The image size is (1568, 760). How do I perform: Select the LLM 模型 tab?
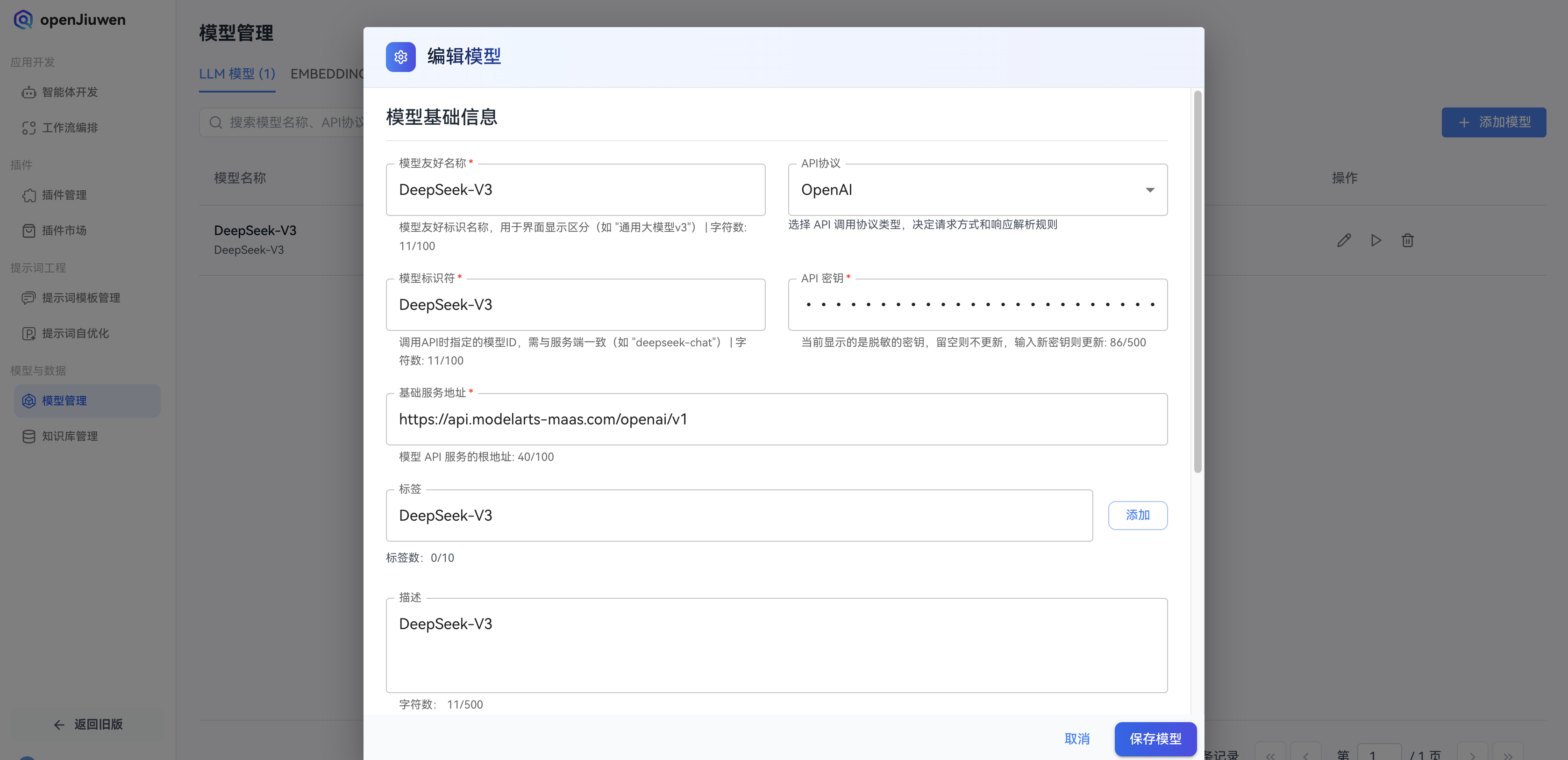pyautogui.click(x=237, y=73)
